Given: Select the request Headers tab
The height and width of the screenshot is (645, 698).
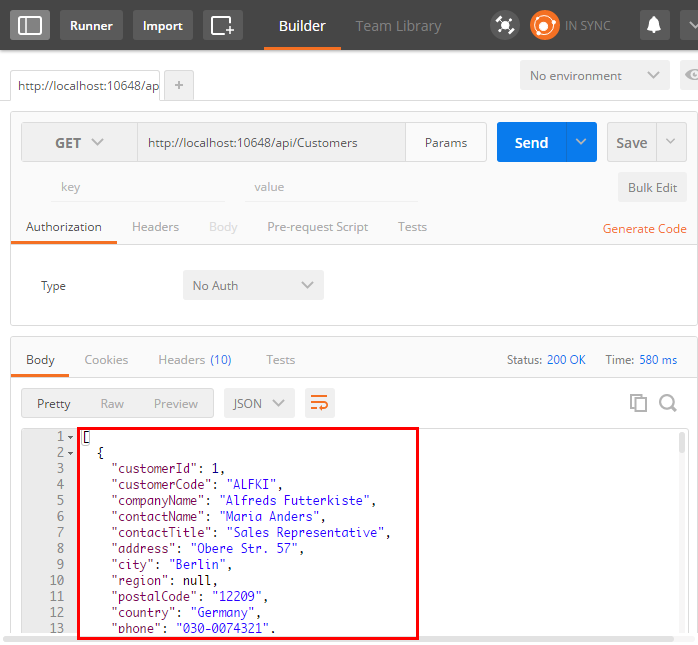Looking at the screenshot, I should coord(155,227).
